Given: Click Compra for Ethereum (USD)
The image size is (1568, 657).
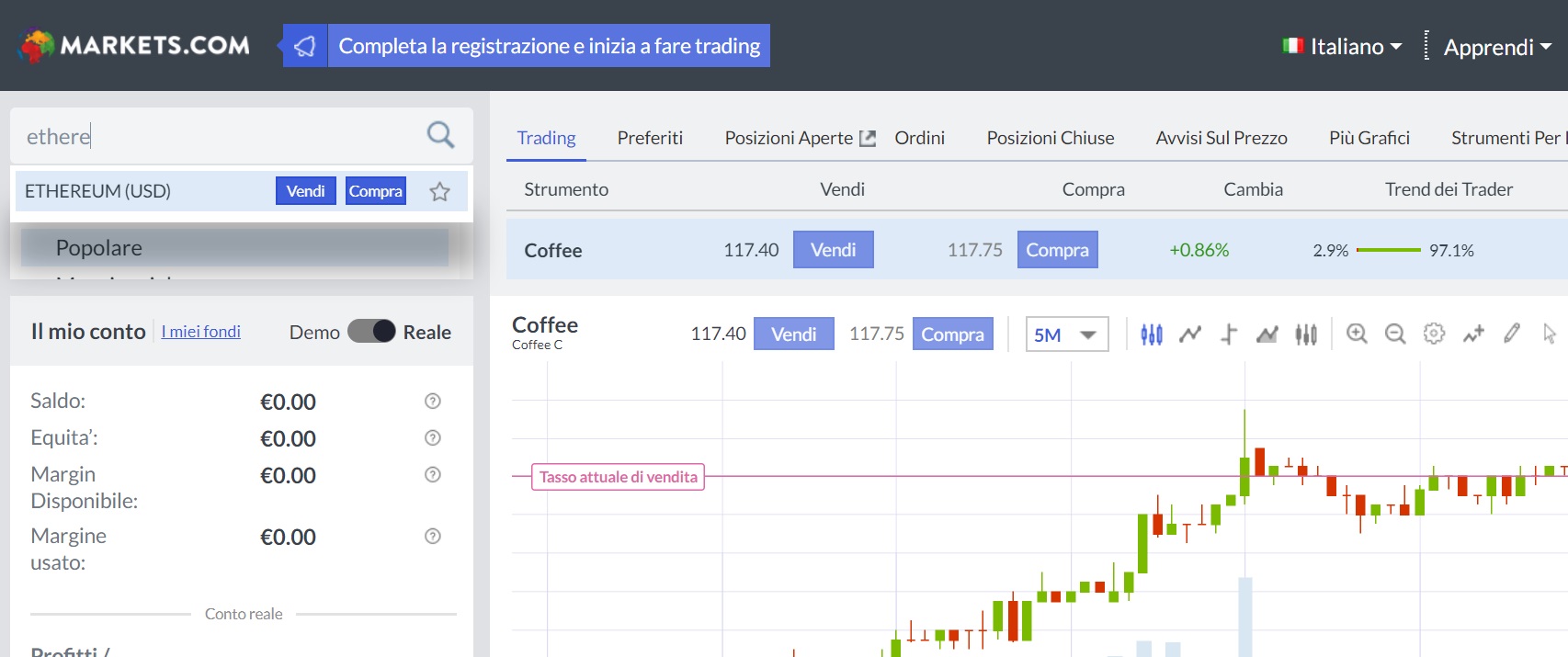Looking at the screenshot, I should tap(375, 191).
